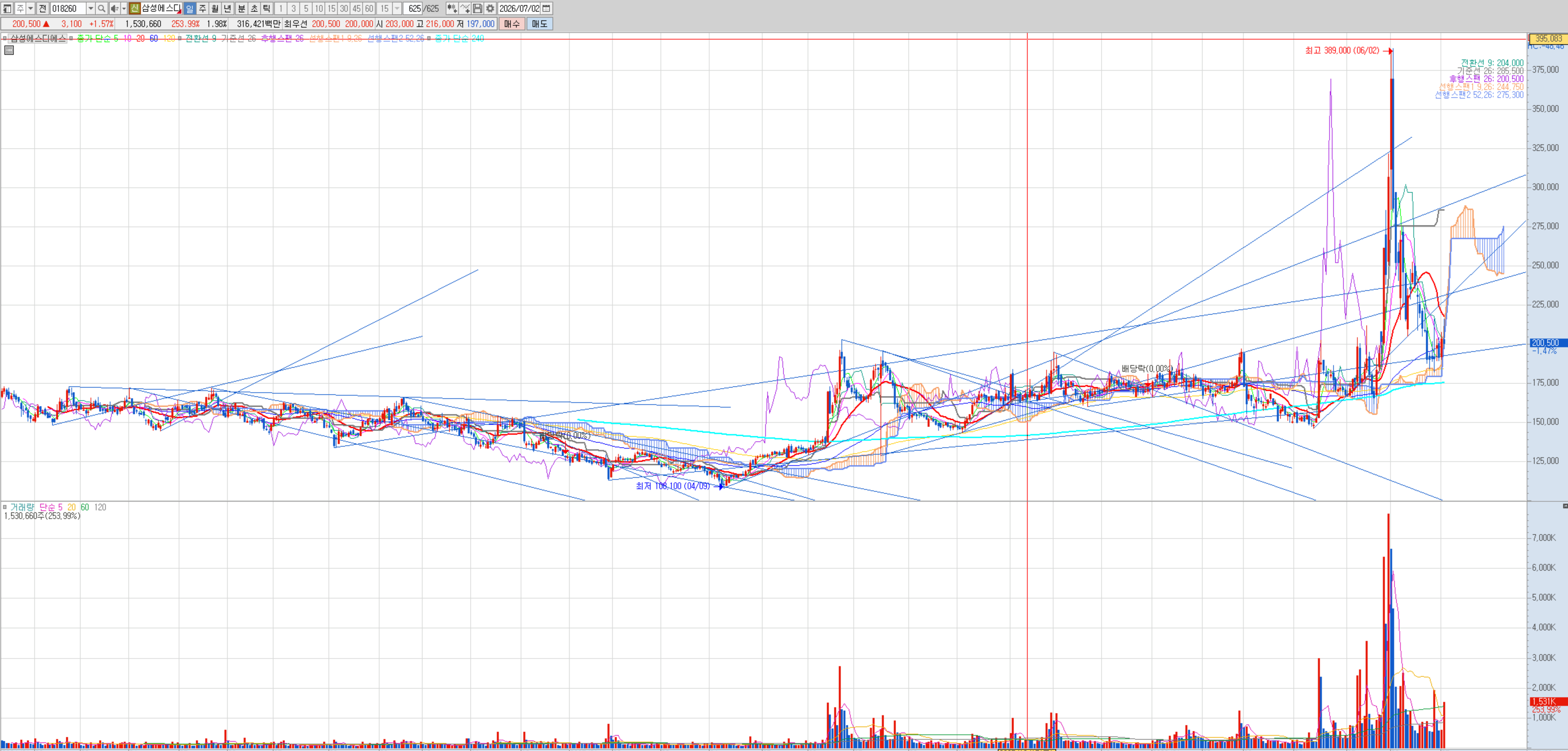Viewport: 1568px width, 751px height.
Task: Click the 선행스팬2 52,26: 275,300 indicator value
Action: (x=1479, y=95)
